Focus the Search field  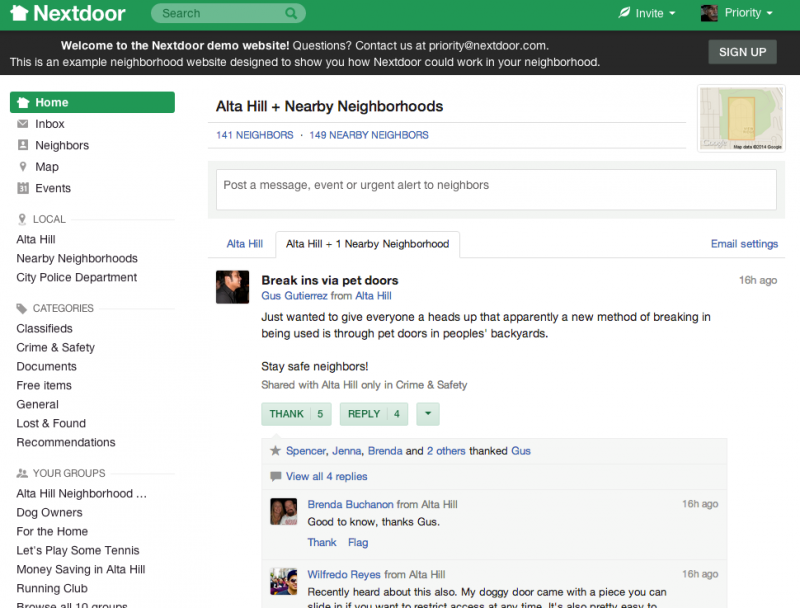[228, 13]
